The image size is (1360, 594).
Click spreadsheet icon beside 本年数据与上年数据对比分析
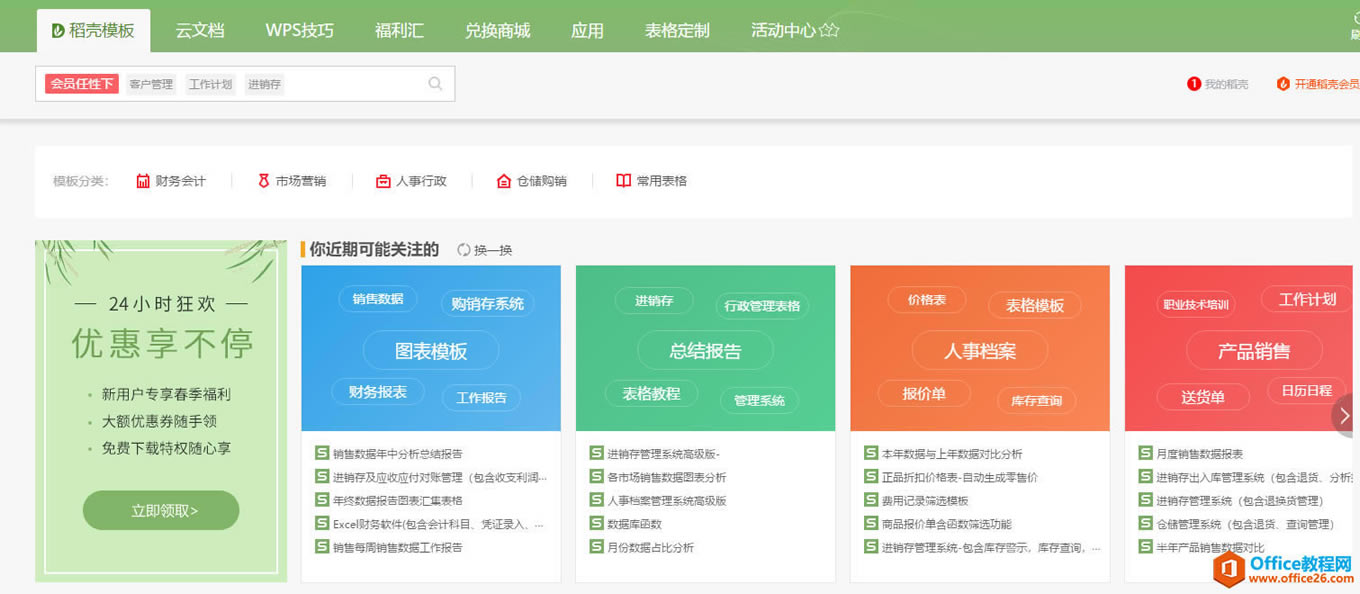[871, 453]
